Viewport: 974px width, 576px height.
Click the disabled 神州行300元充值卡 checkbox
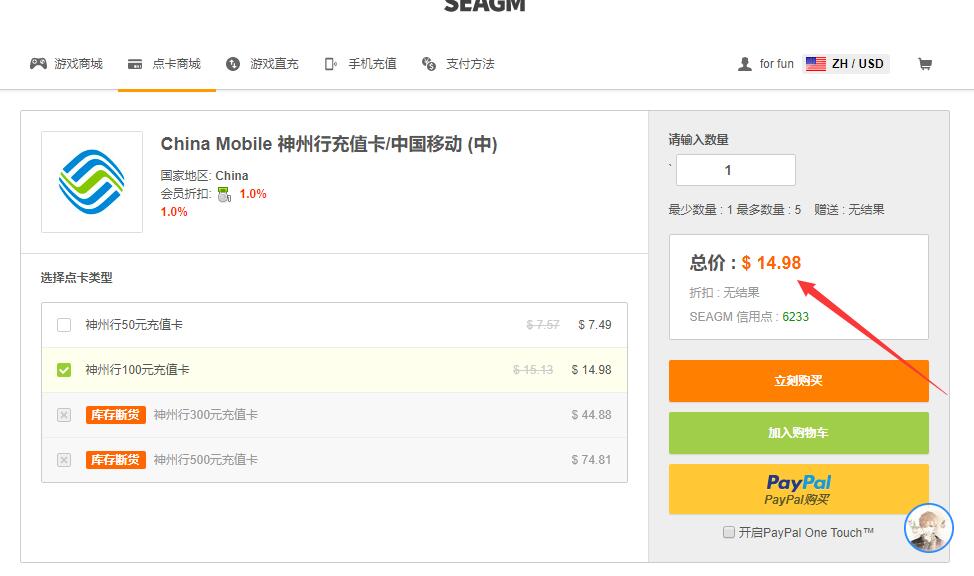(x=64, y=414)
